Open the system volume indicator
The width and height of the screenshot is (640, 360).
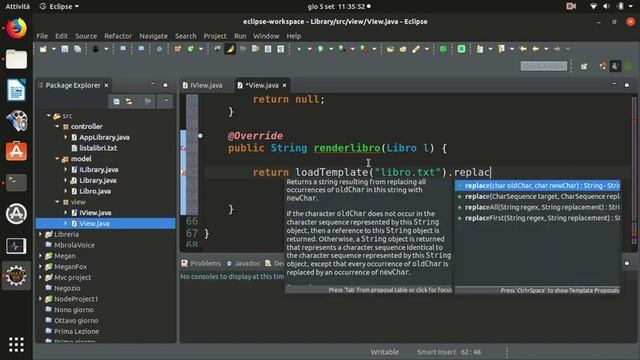[606, 7]
